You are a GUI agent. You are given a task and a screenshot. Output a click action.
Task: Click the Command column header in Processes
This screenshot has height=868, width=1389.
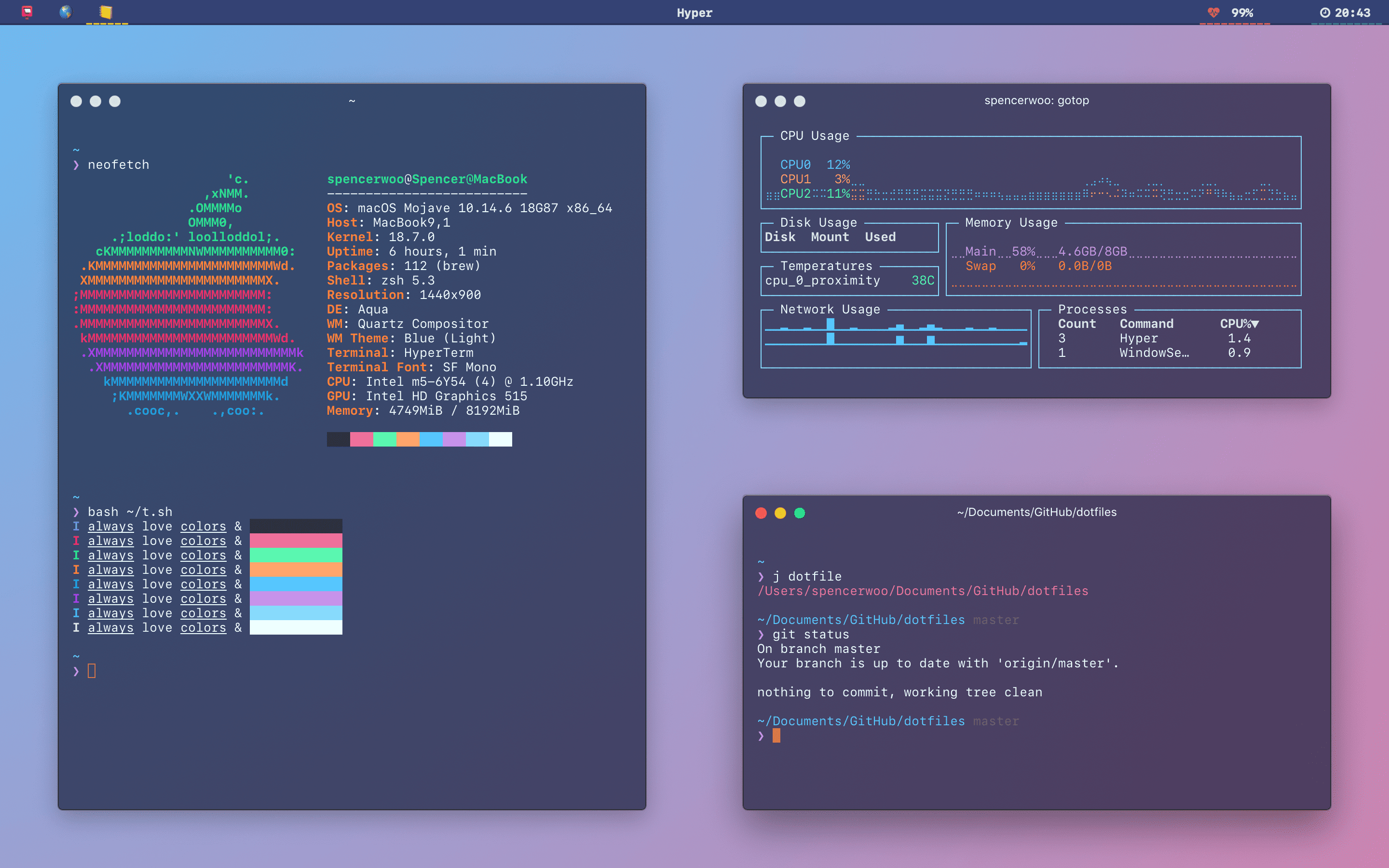point(1146,324)
